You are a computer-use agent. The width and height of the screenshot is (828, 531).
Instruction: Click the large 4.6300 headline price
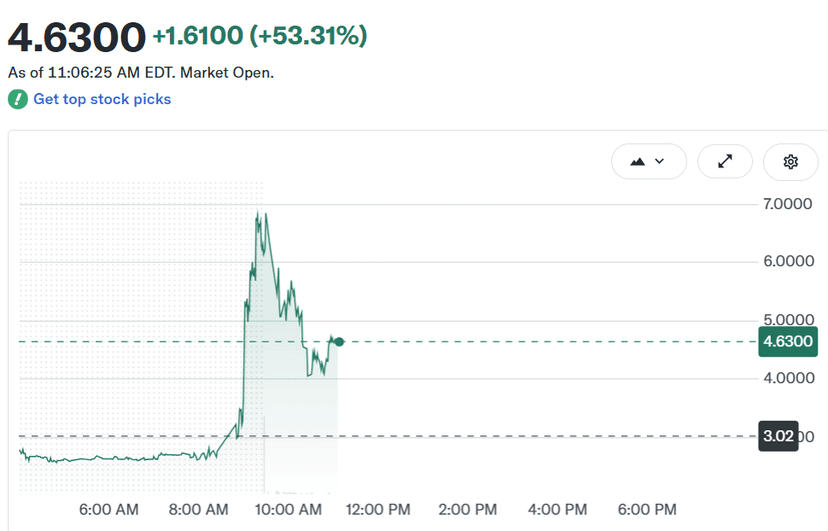77,37
